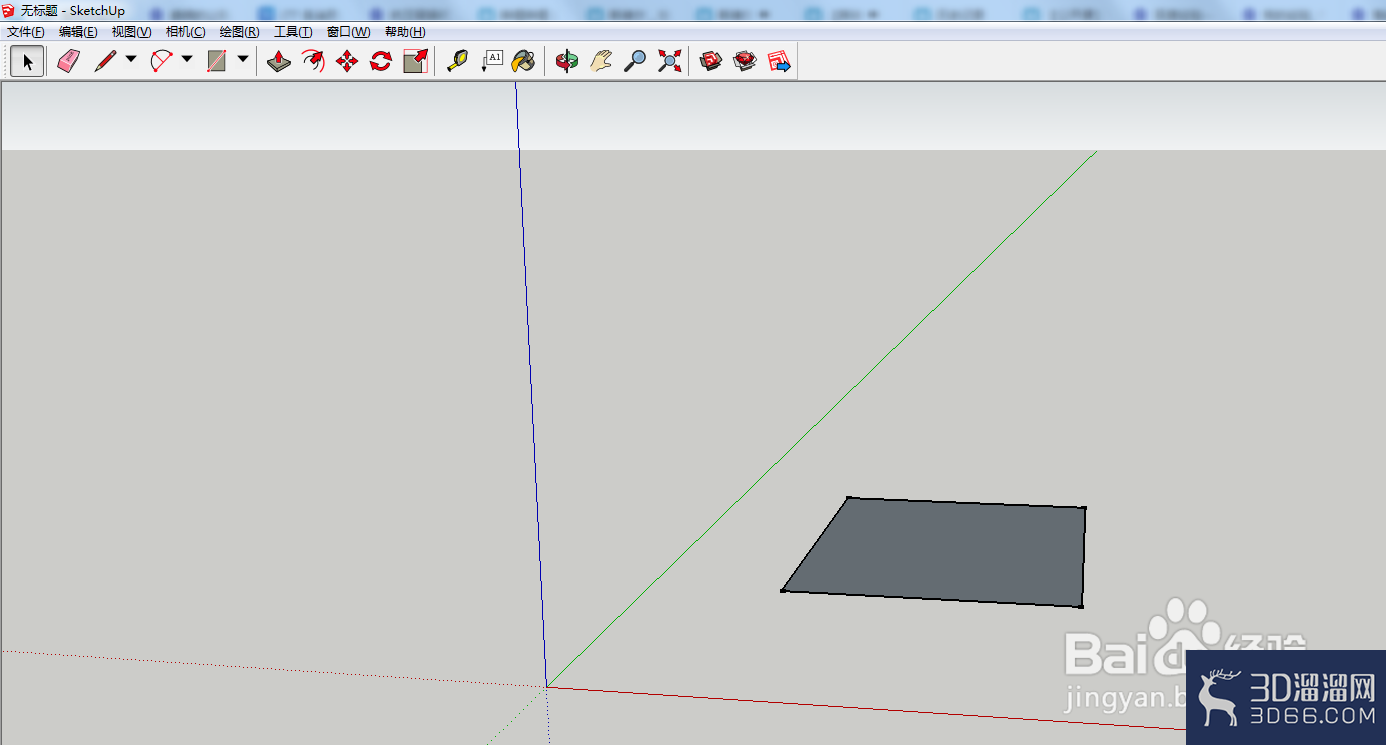1386x745 pixels.
Task: Select the arrow Select tool
Action: [28, 62]
